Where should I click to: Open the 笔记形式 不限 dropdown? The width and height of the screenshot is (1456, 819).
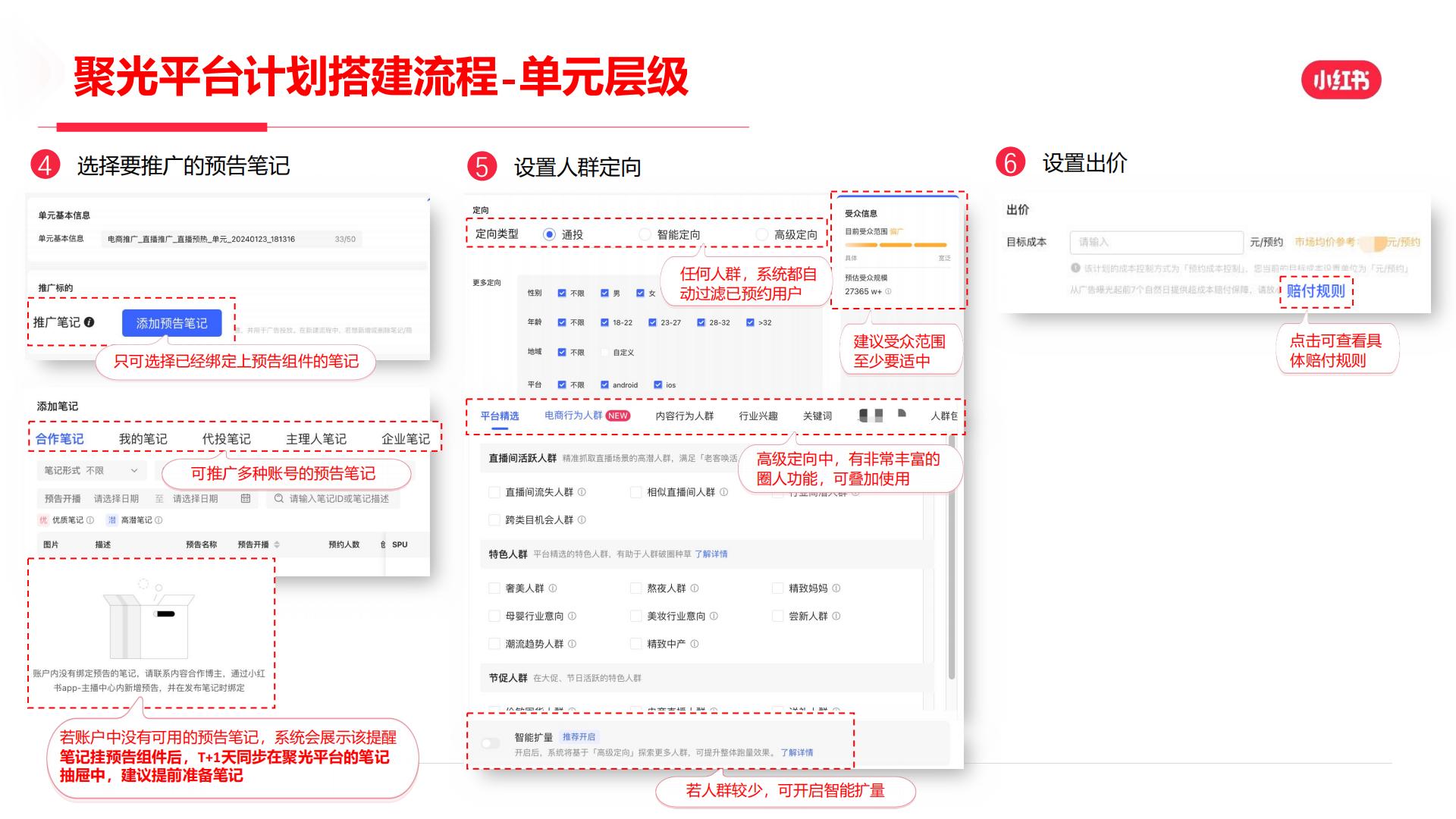(x=91, y=471)
